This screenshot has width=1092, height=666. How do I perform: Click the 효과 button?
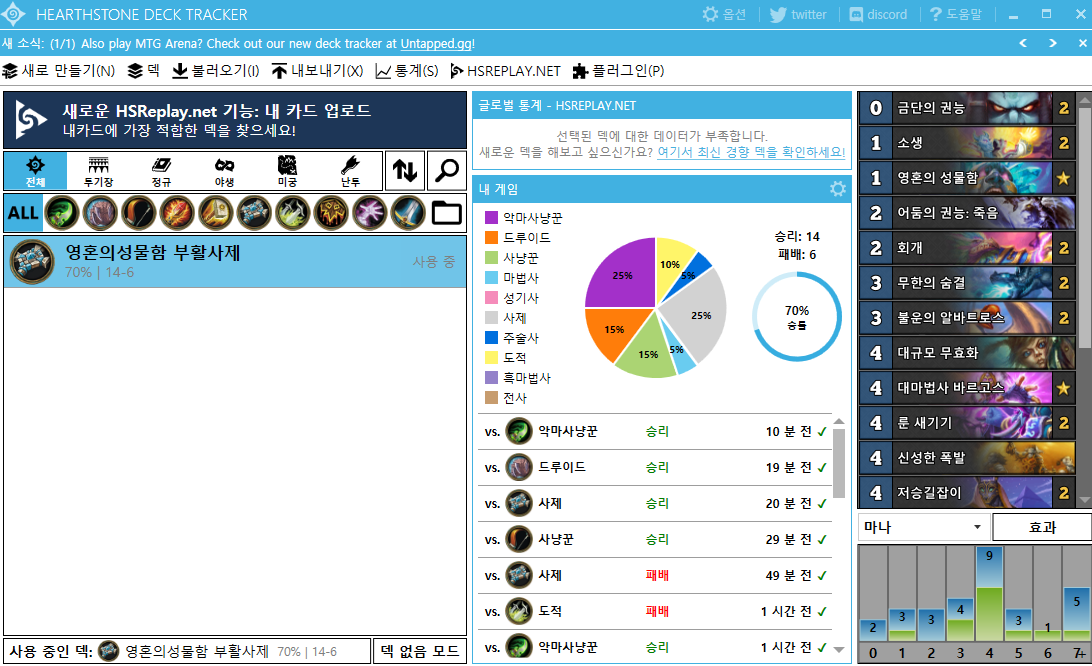tap(1042, 527)
